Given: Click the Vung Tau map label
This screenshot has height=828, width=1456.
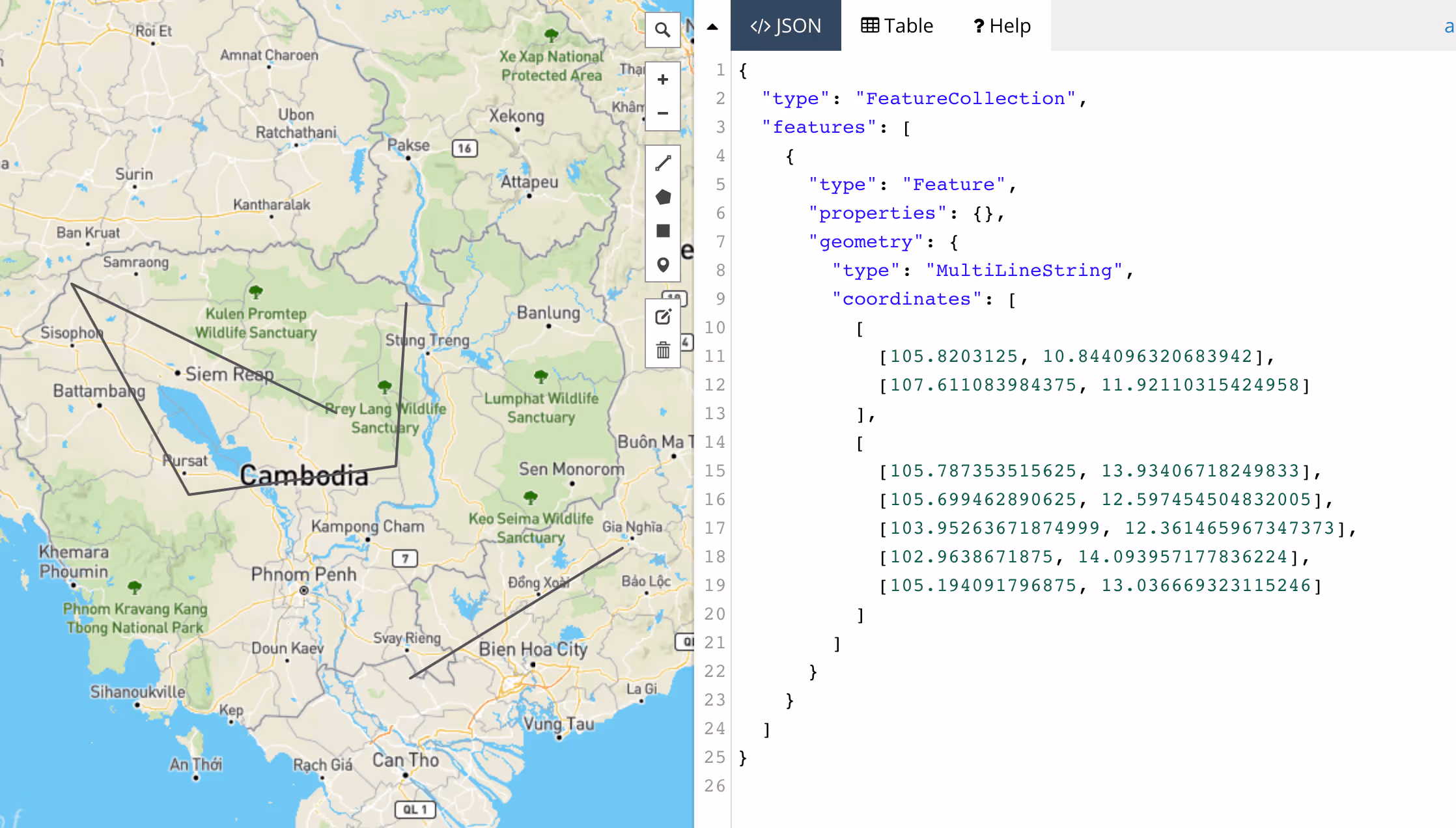Looking at the screenshot, I should (x=559, y=724).
